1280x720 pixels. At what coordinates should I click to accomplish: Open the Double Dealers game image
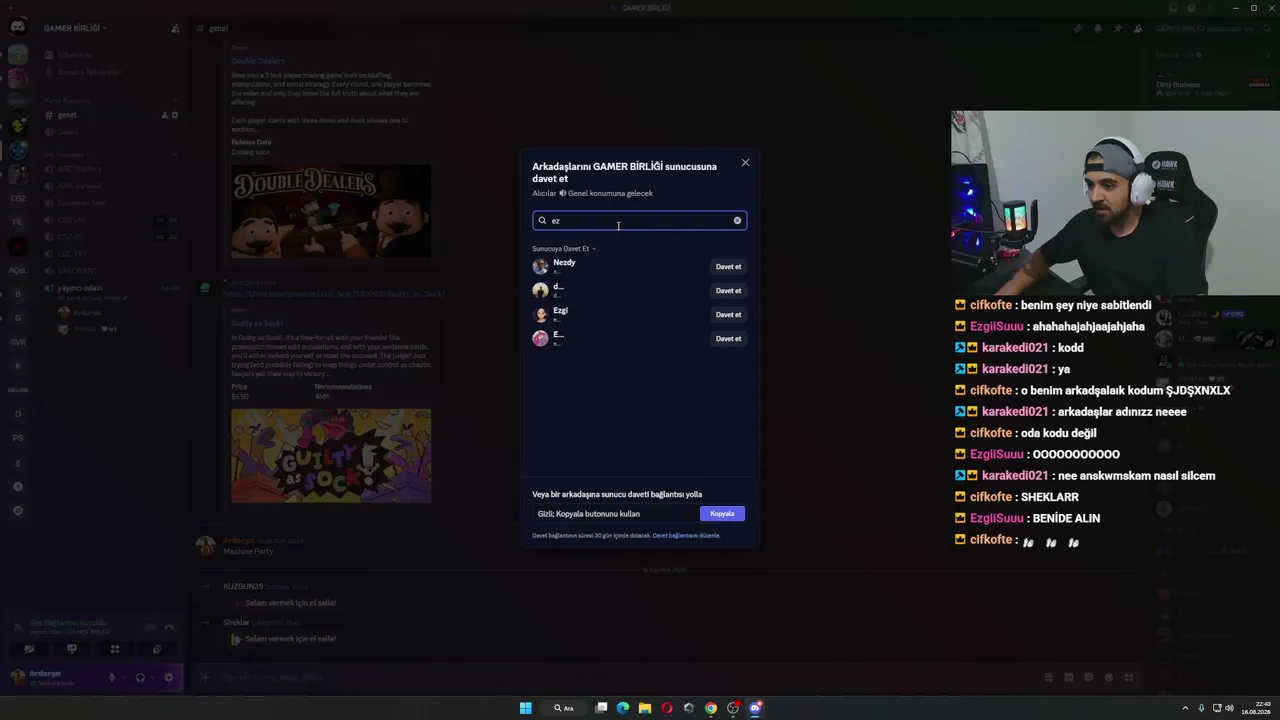click(331, 211)
